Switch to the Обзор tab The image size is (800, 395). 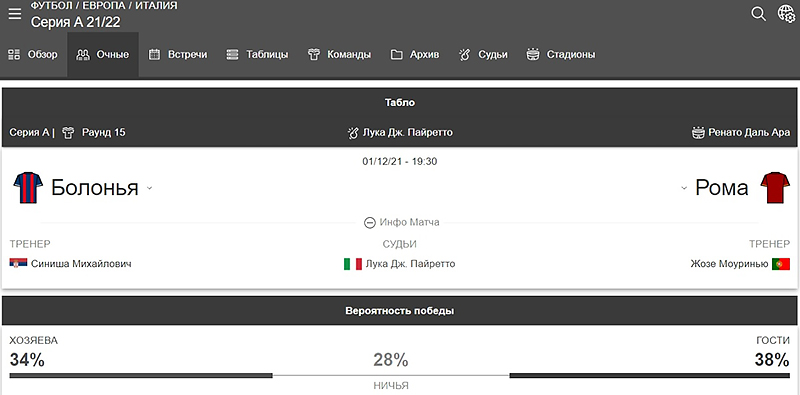(34, 55)
